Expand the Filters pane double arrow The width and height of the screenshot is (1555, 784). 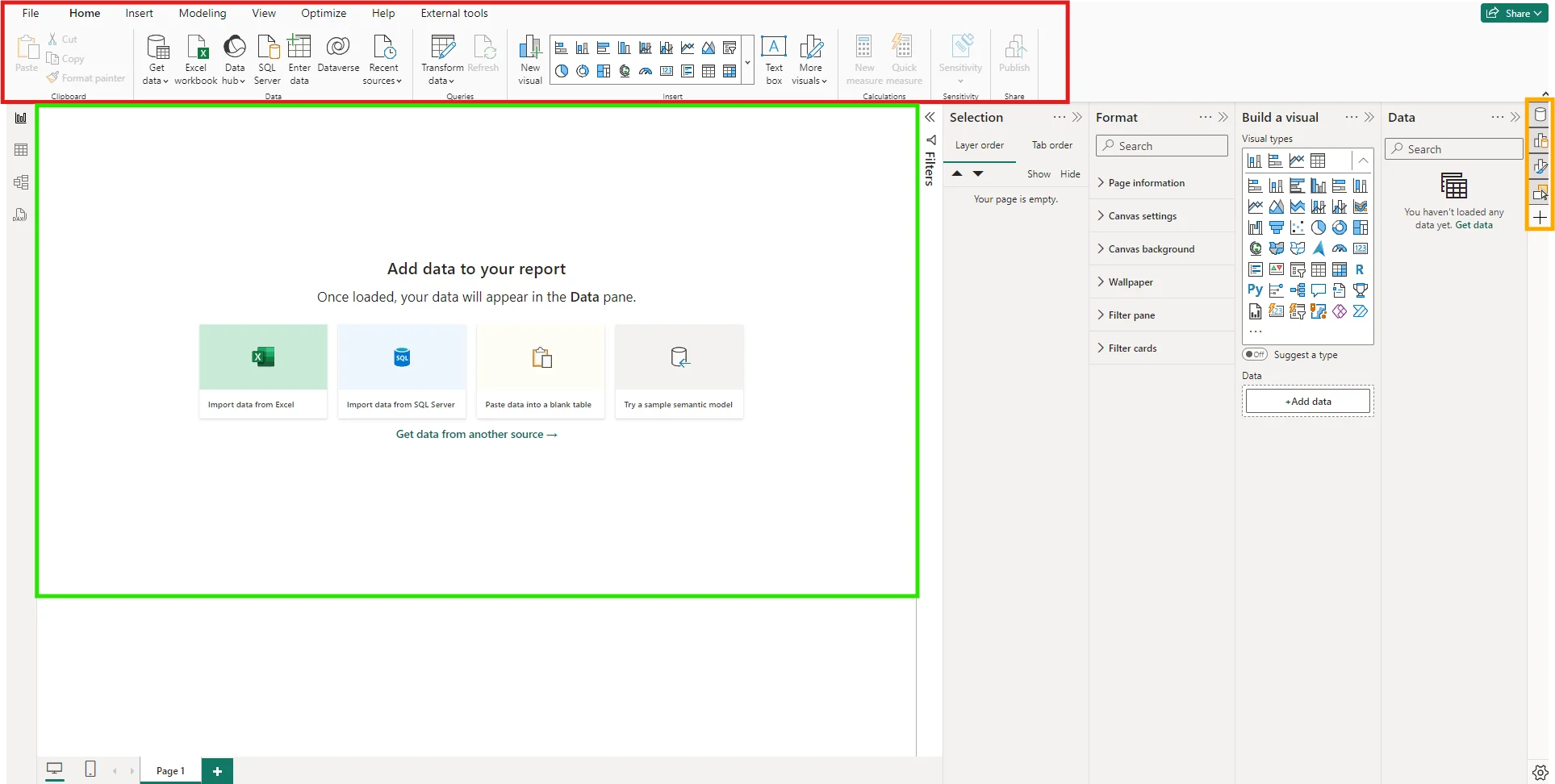pos(930,117)
